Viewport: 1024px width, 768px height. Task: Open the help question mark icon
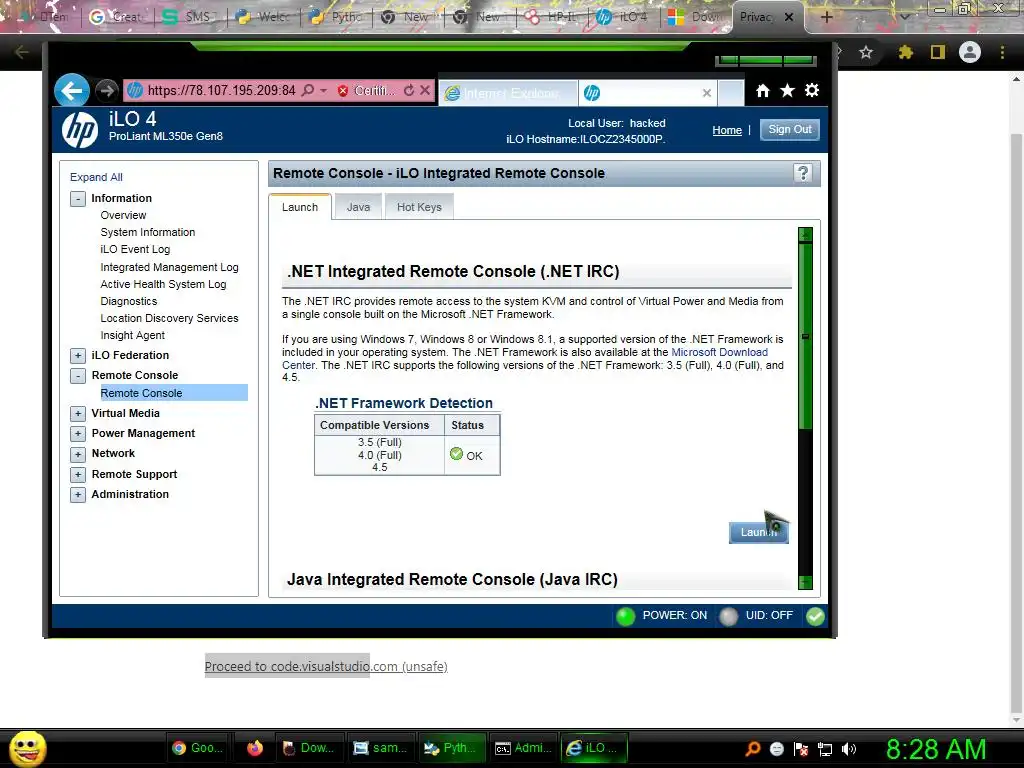[x=803, y=173]
